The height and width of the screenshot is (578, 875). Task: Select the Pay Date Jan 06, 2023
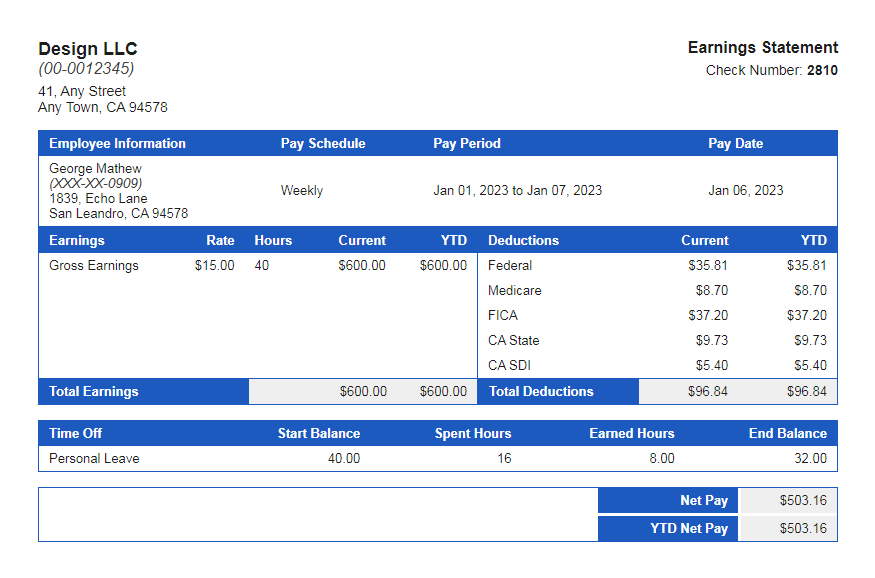pyautogui.click(x=736, y=190)
